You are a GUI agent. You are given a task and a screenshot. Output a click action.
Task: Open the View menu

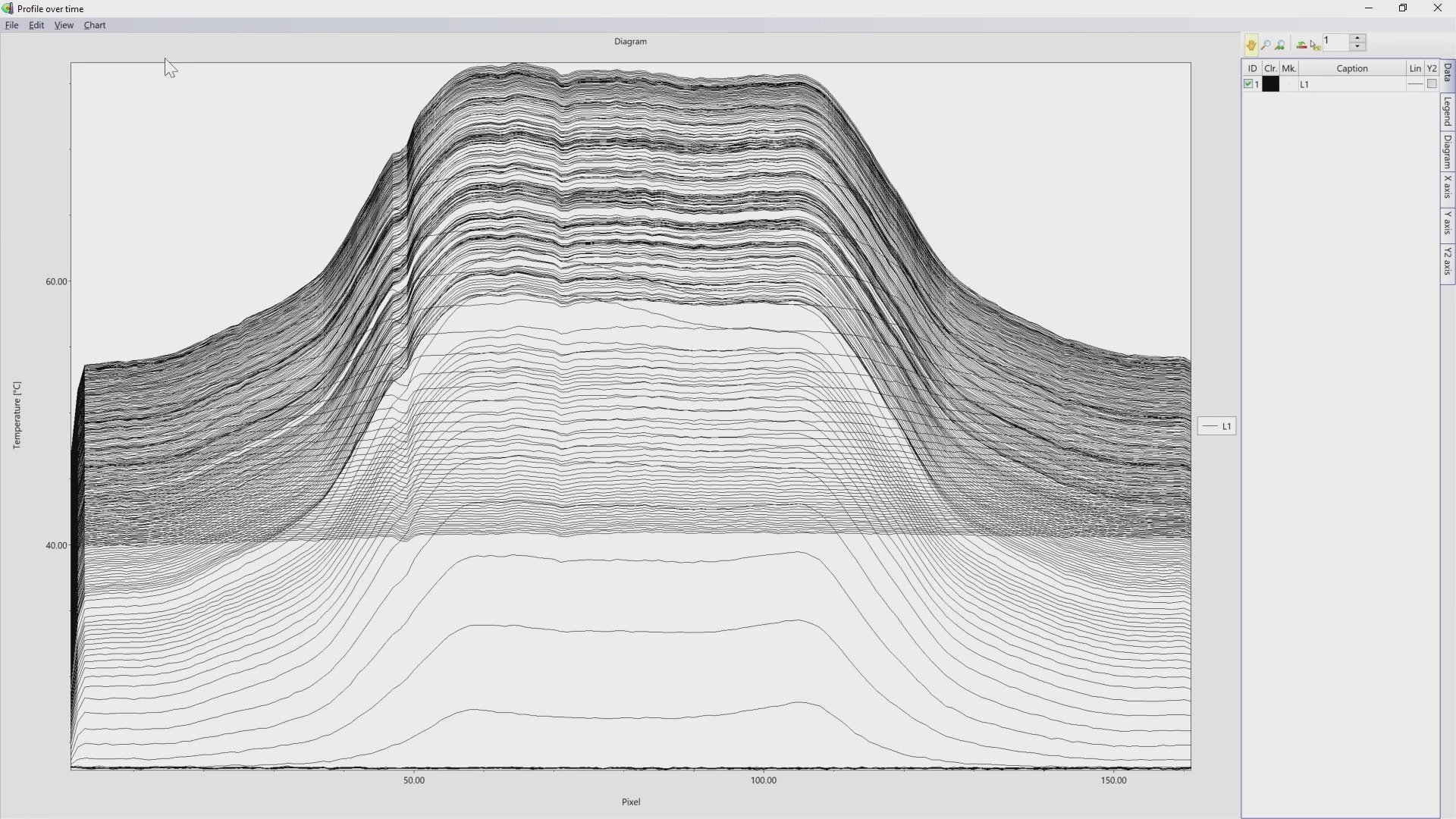point(64,25)
